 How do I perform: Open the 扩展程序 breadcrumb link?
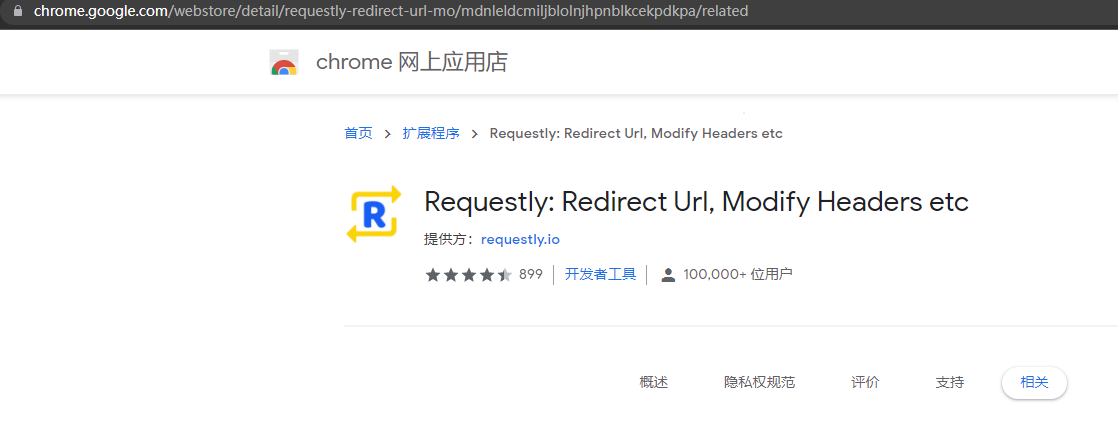coord(431,133)
